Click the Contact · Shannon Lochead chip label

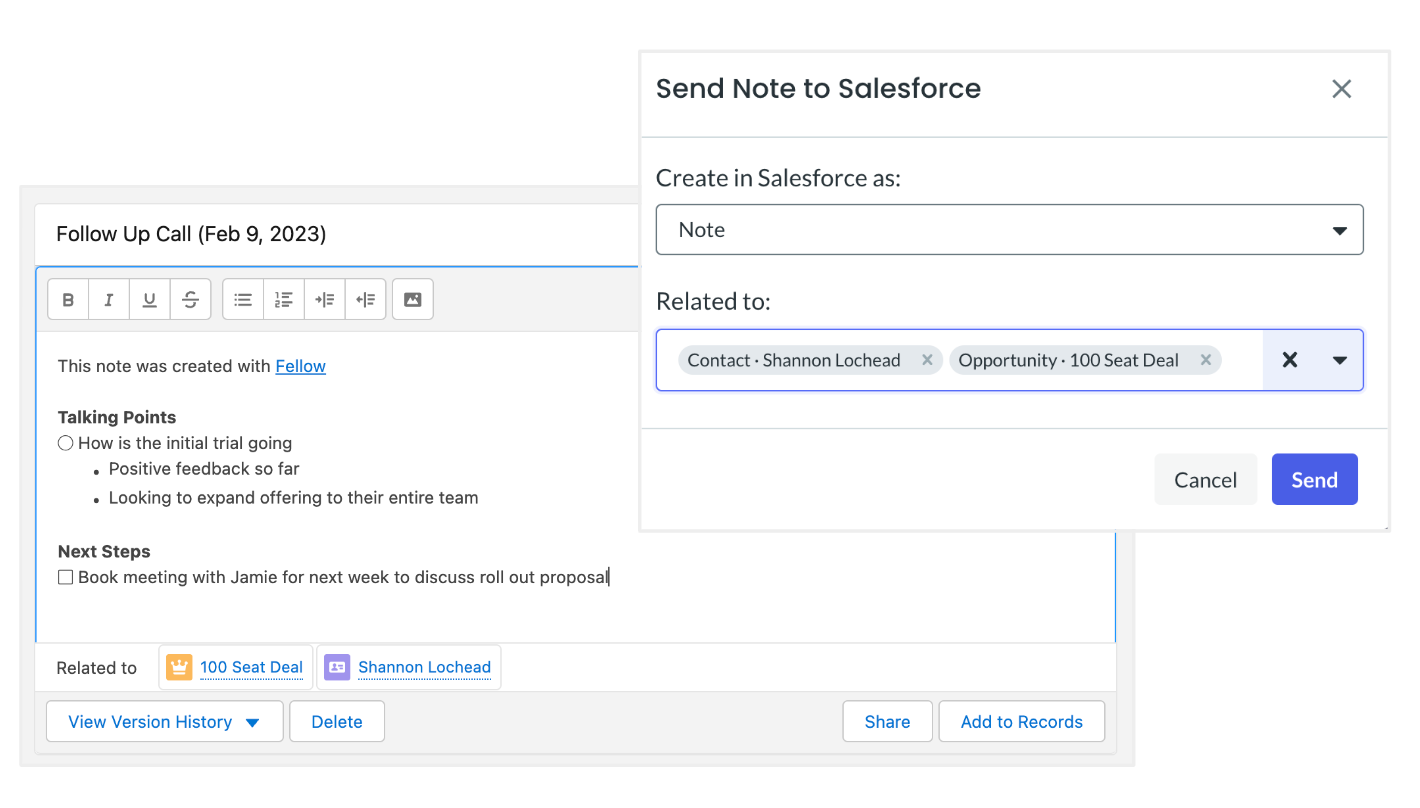click(x=794, y=360)
